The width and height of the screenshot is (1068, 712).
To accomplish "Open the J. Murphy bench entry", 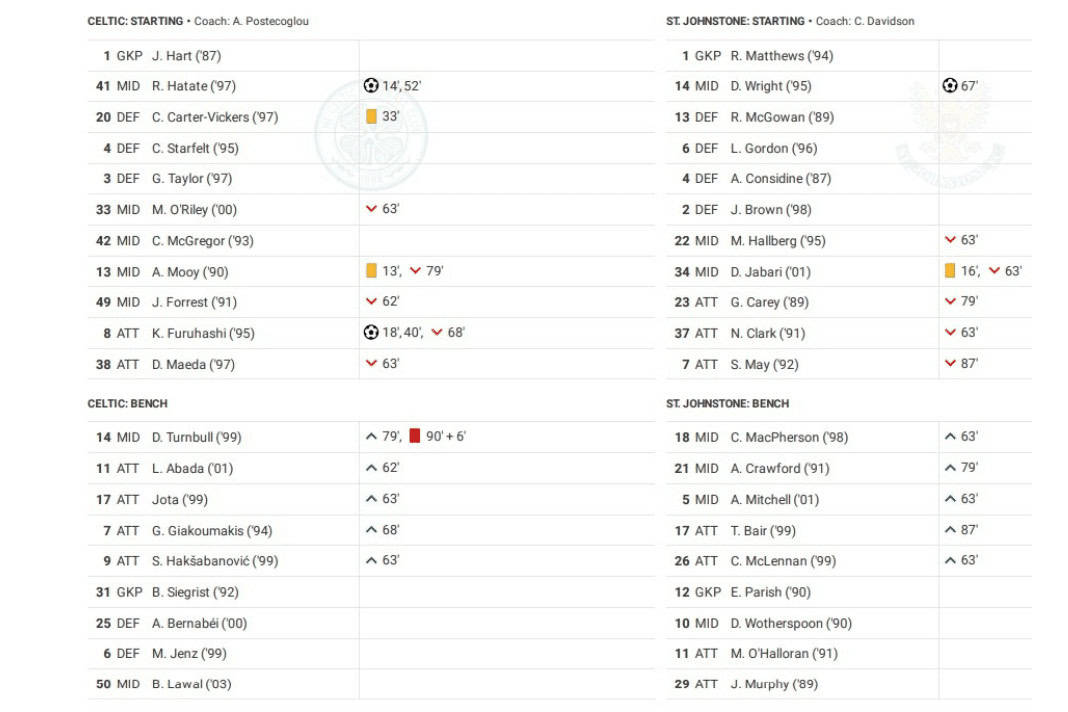I will click(x=849, y=684).
